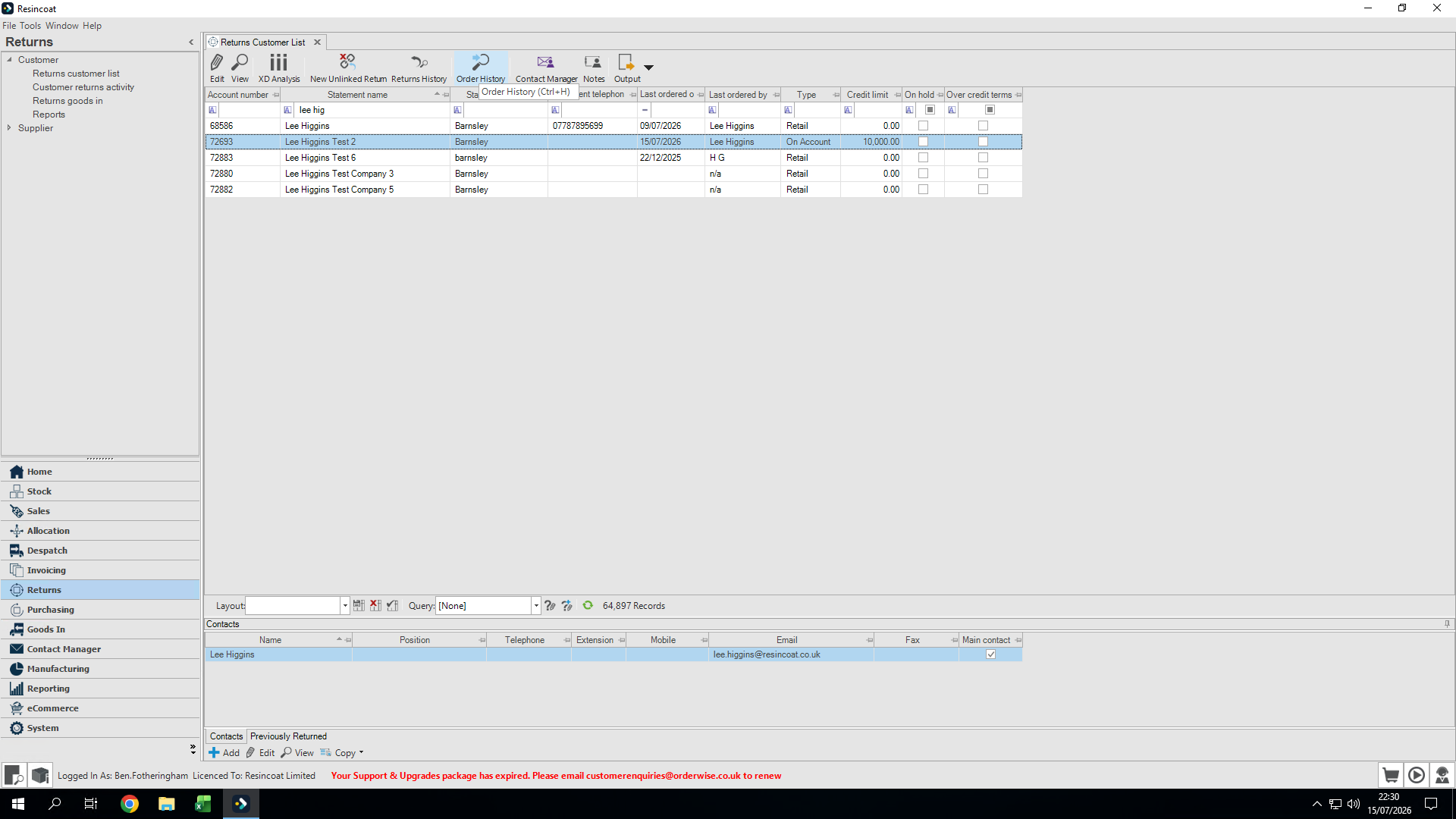Toggle On hold checkbox for account 72880

[923, 174]
